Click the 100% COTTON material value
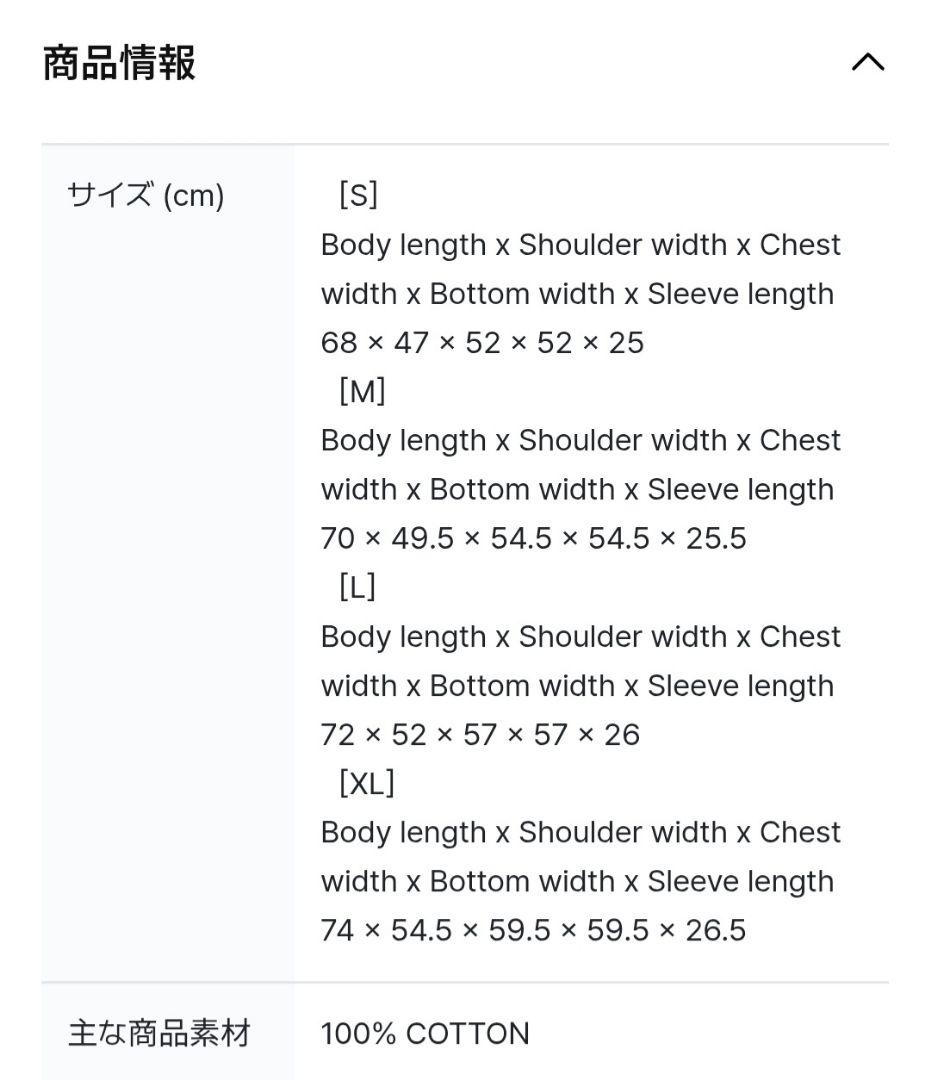The width and height of the screenshot is (930, 1080). coord(425,1033)
